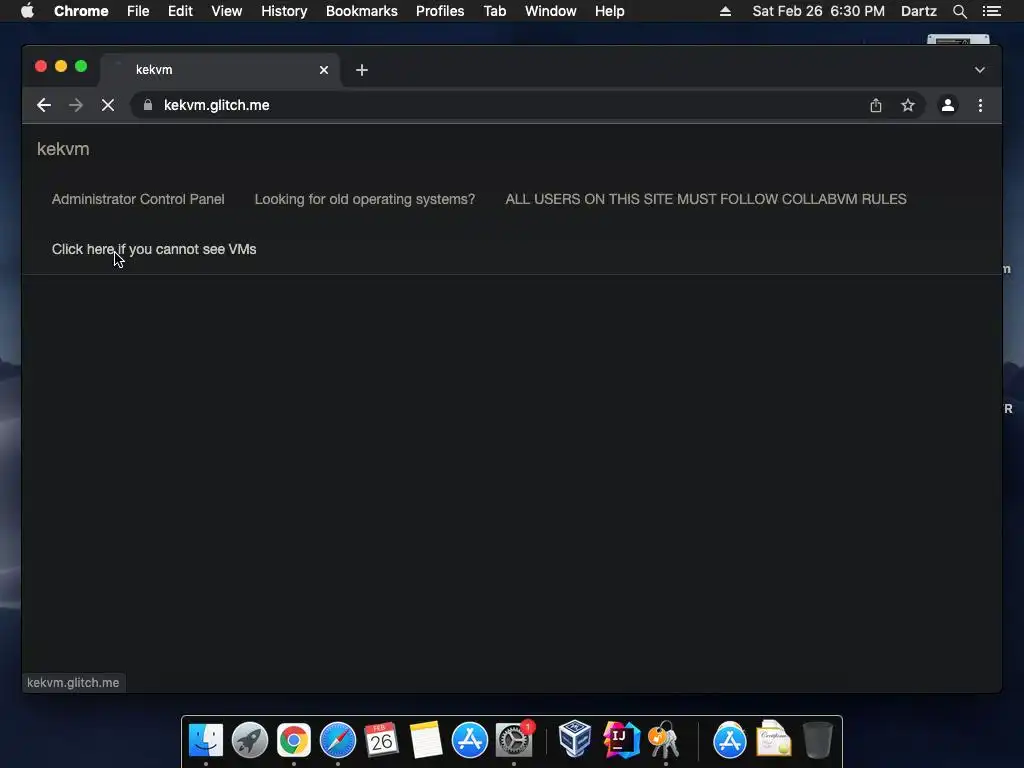This screenshot has height=768, width=1024.
Task: Open the Apple menu
Action: (x=27, y=11)
